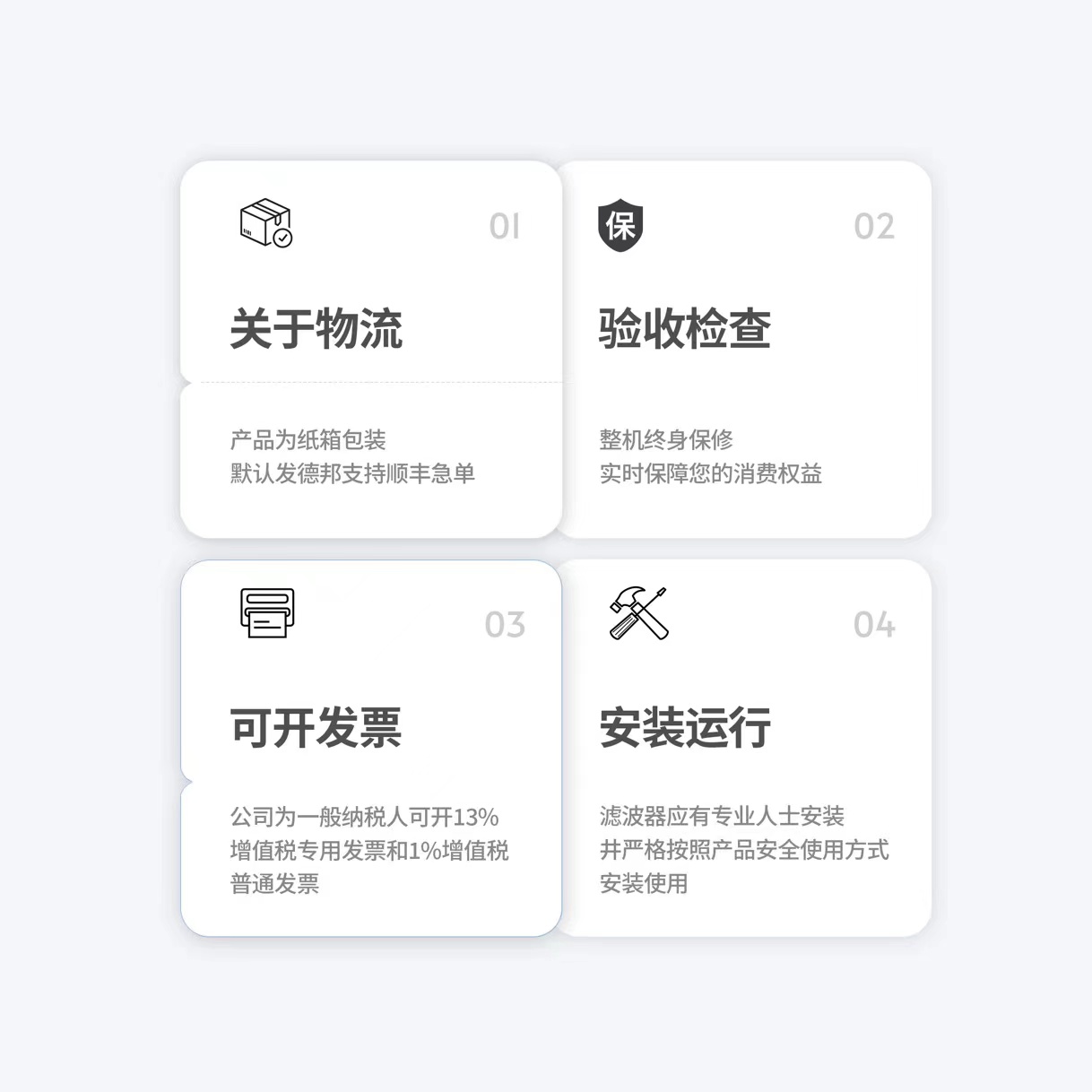Click the text 普通发票

[275, 884]
